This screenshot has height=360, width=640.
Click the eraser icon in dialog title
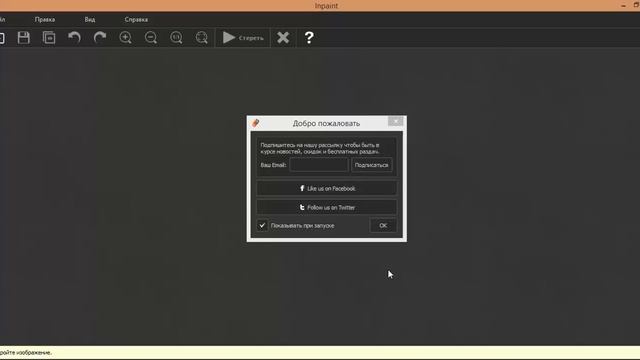point(256,123)
